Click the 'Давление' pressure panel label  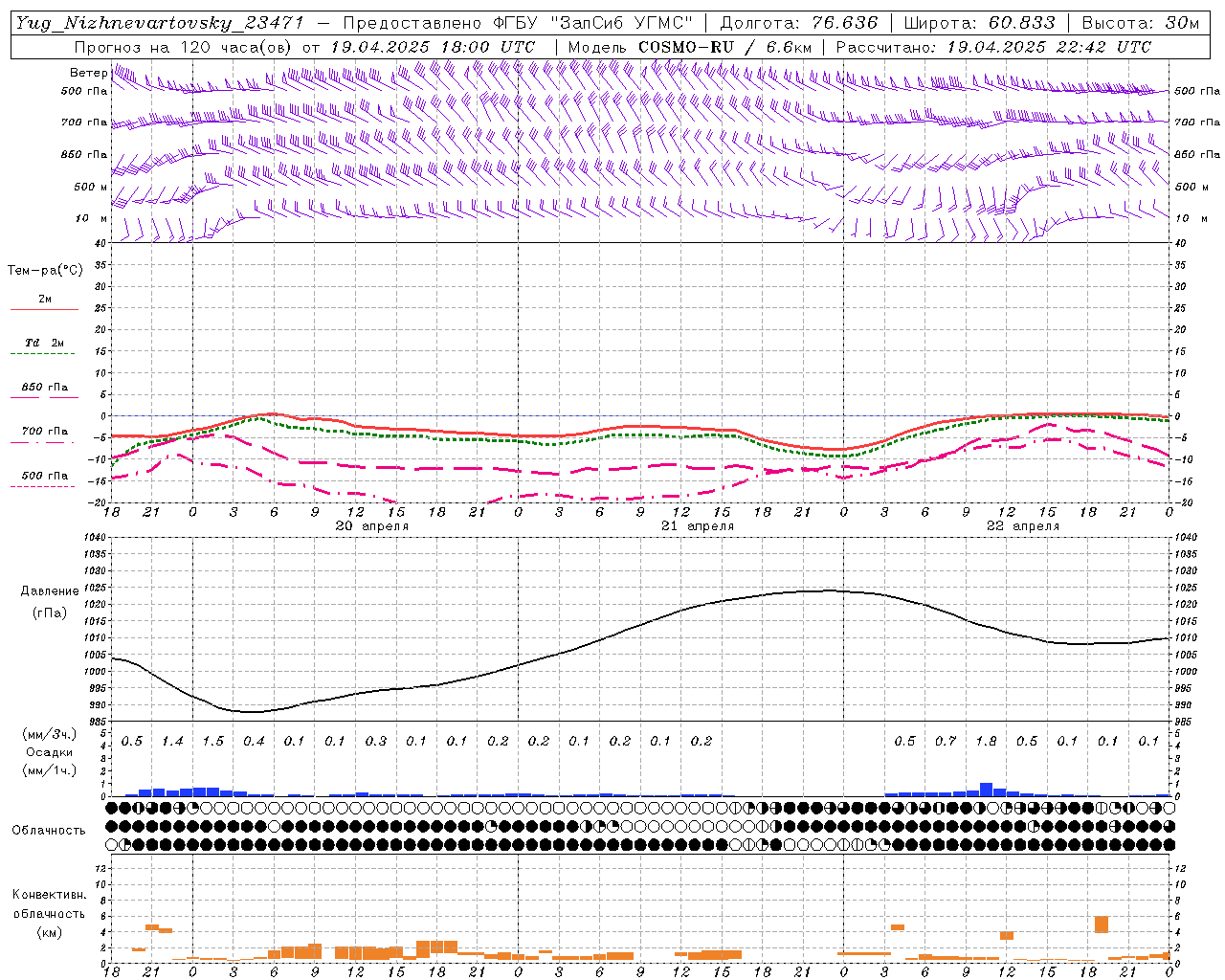click(x=50, y=591)
